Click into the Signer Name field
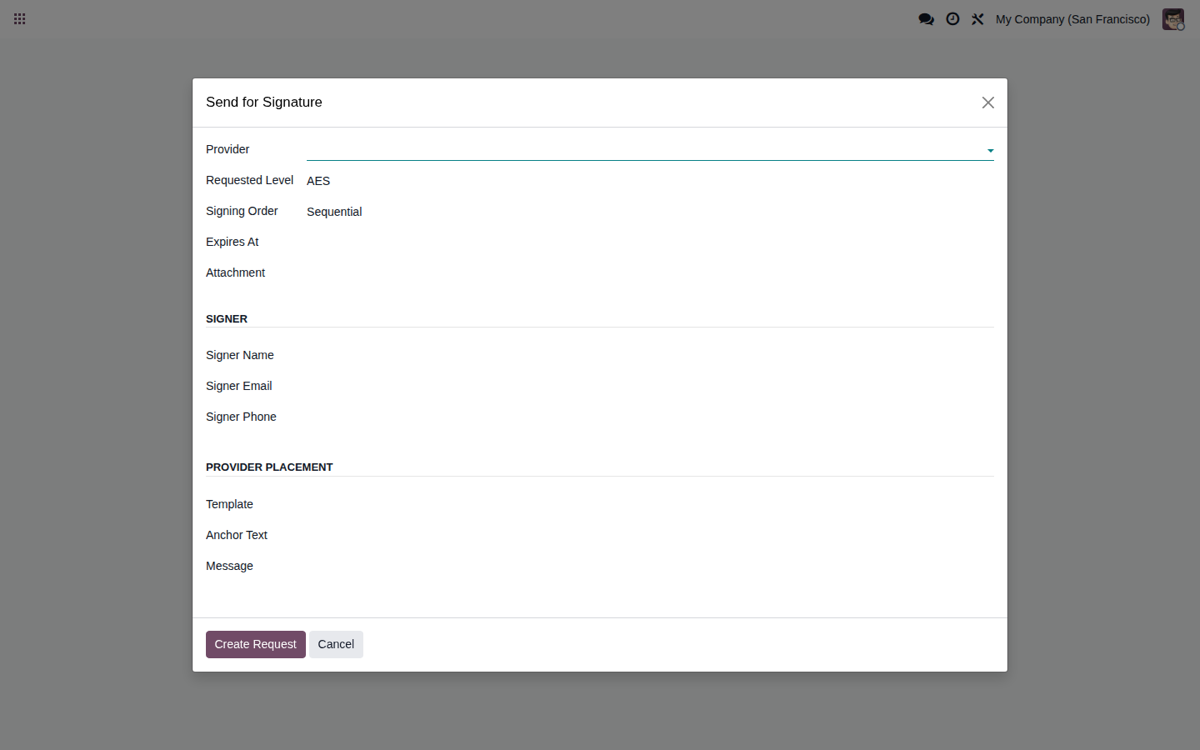The width and height of the screenshot is (1200, 750). coord(650,356)
